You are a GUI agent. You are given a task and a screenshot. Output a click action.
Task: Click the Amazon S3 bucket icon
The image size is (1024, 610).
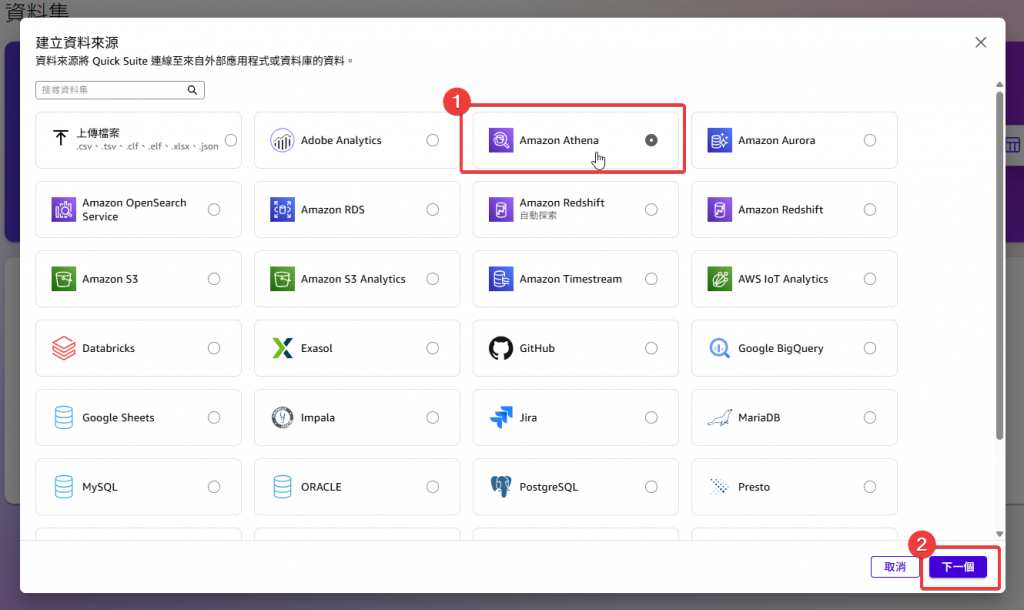point(64,279)
